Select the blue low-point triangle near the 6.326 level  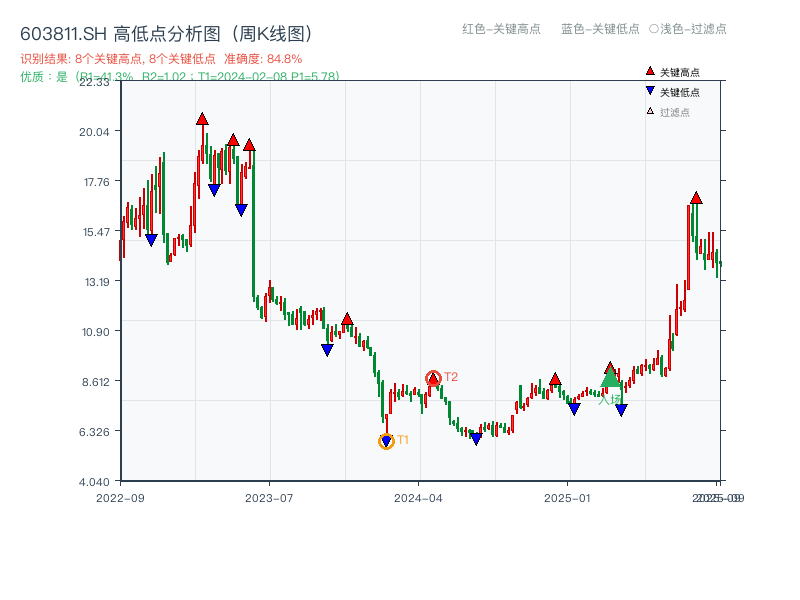[x=477, y=436]
